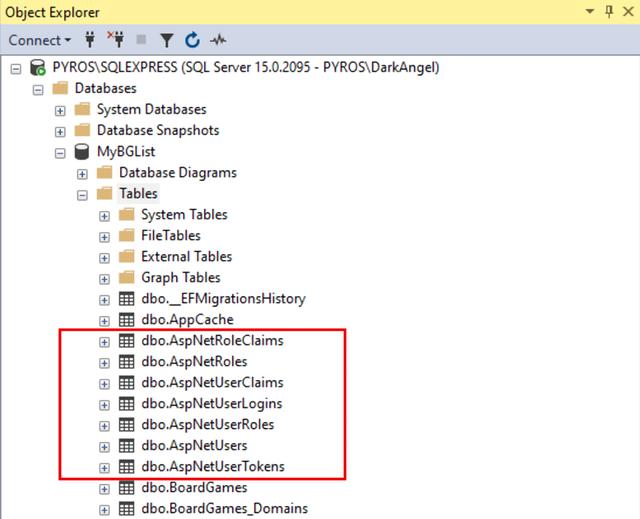Expand the dbo.__EFMigrationsHistory table
Image resolution: width=640 pixels, height=519 pixels.
pos(104,300)
